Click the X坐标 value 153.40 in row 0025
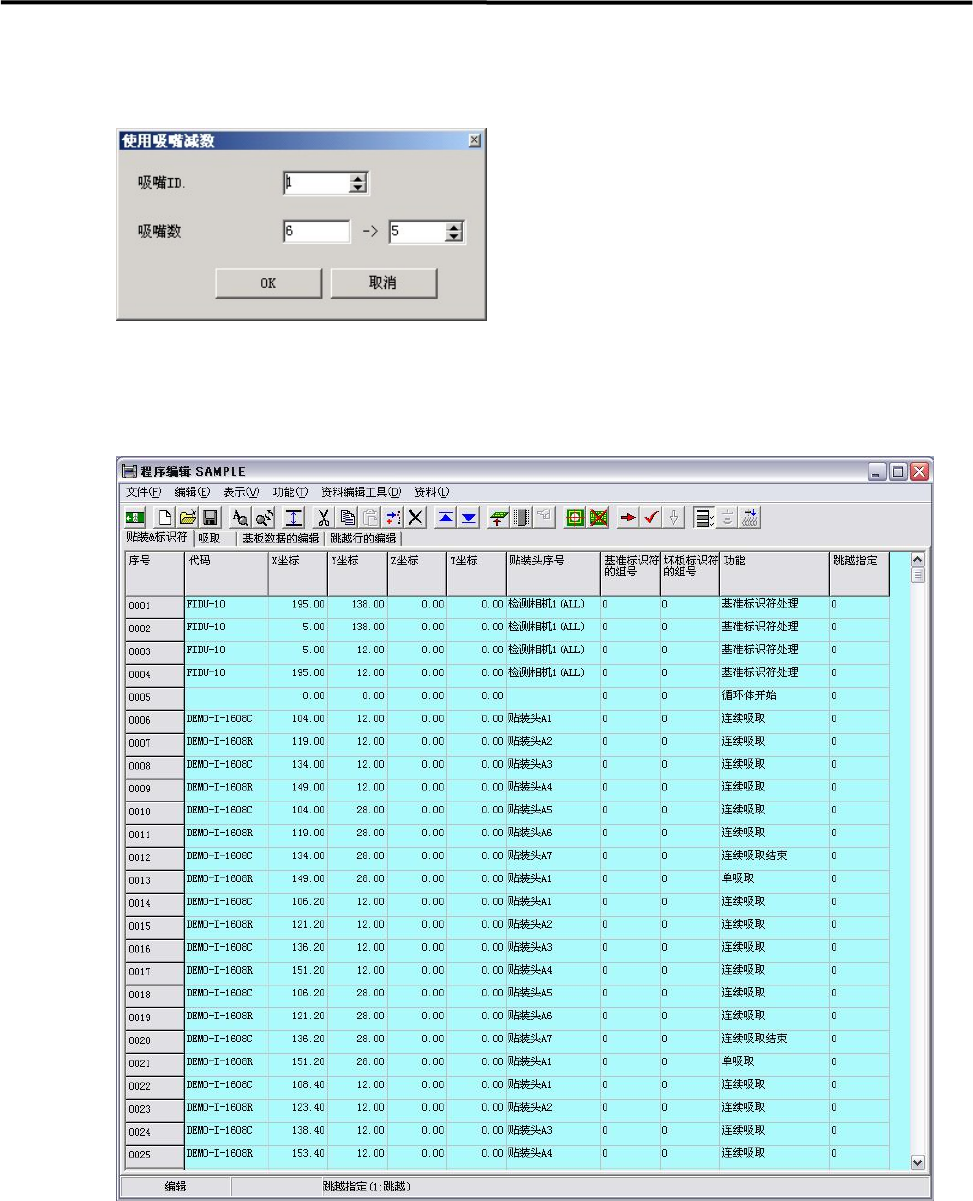Screen dimensions: 973x1201 pos(298,1154)
